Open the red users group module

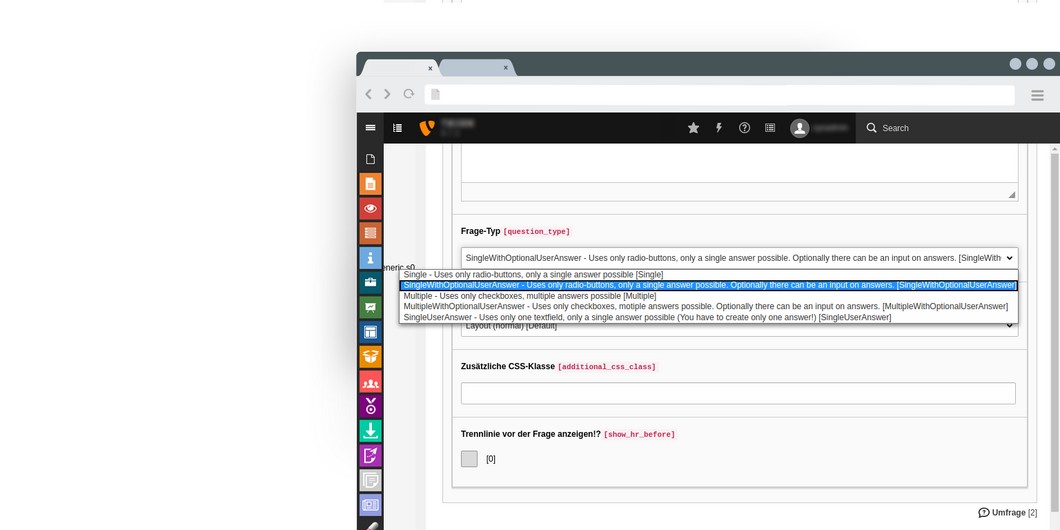[x=370, y=381]
